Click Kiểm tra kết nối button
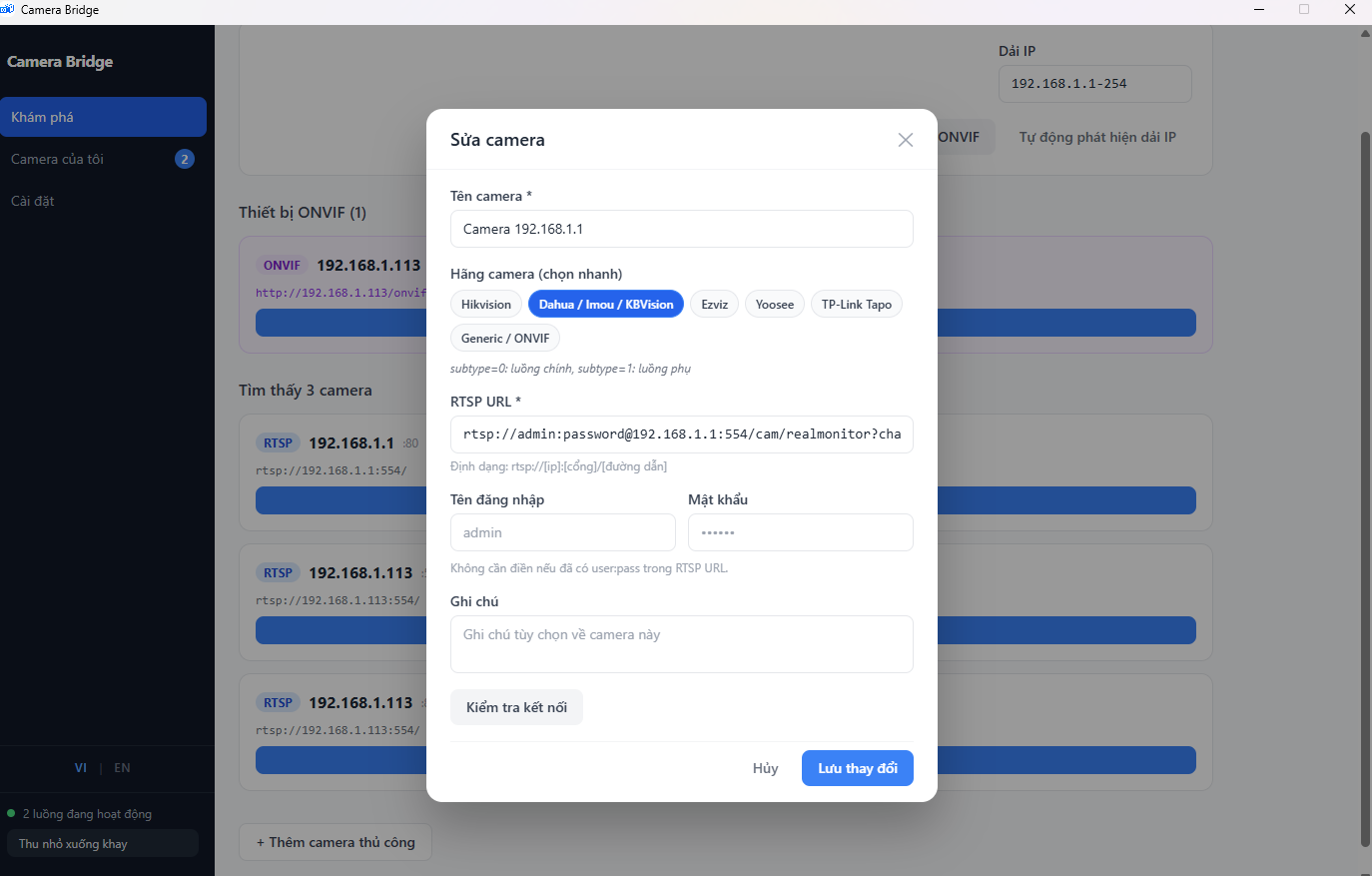 click(x=516, y=707)
